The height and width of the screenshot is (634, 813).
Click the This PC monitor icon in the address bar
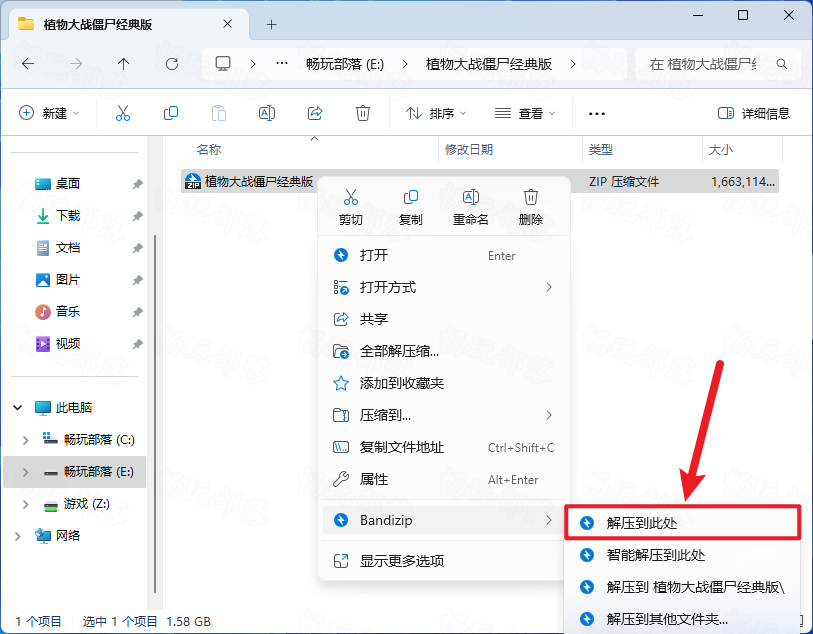pyautogui.click(x=223, y=64)
